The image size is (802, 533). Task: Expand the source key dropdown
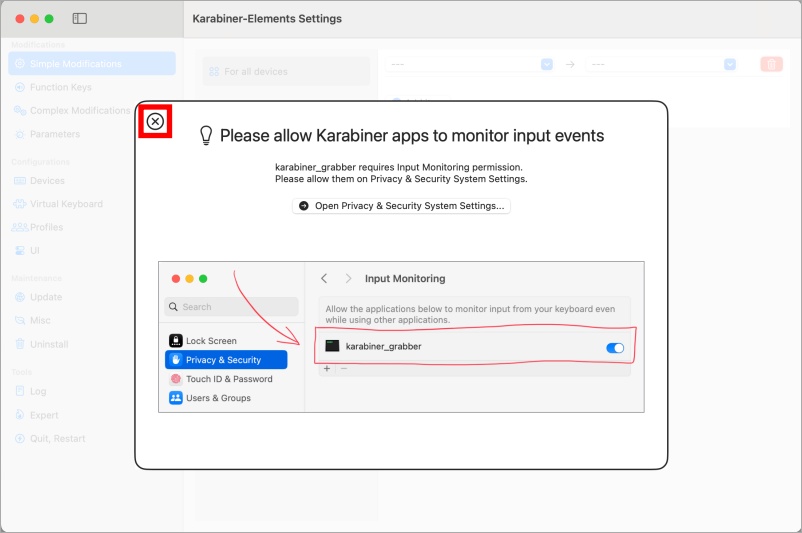point(547,64)
